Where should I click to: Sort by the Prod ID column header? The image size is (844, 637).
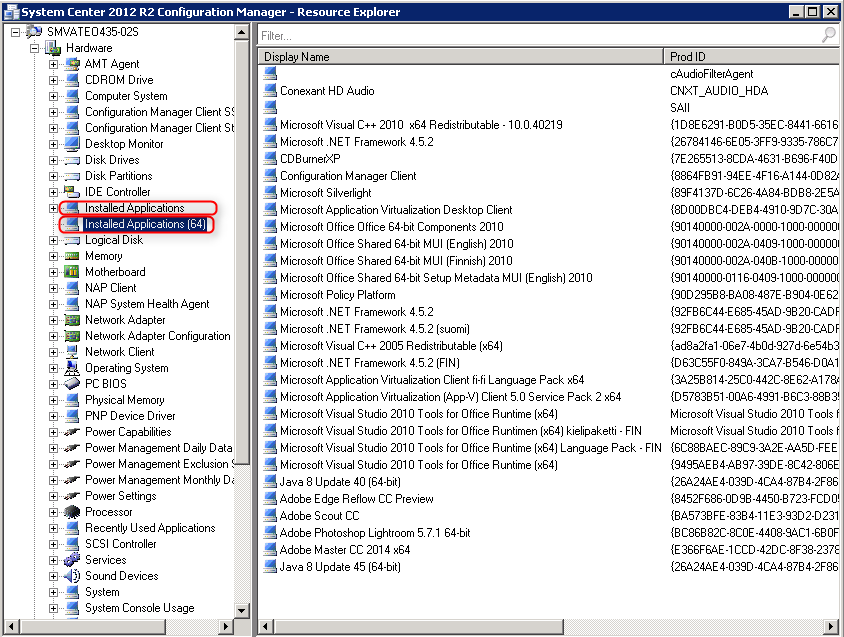[752, 57]
